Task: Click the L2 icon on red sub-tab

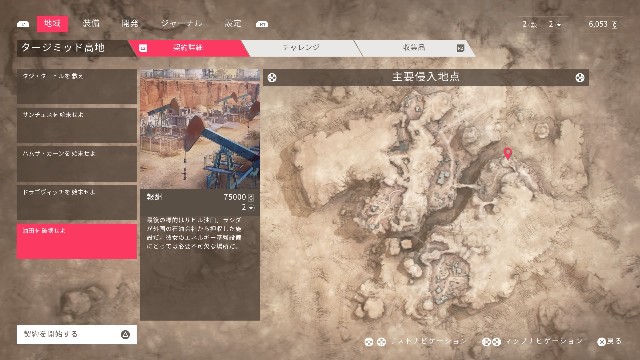Action: pyautogui.click(x=143, y=48)
